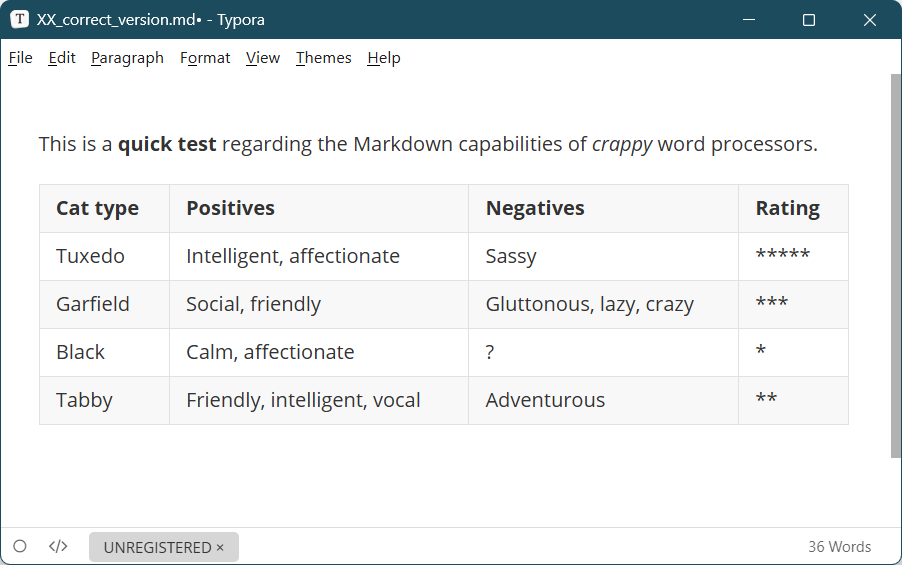
Task: Click the bold text 'quick test'
Action: 167,144
